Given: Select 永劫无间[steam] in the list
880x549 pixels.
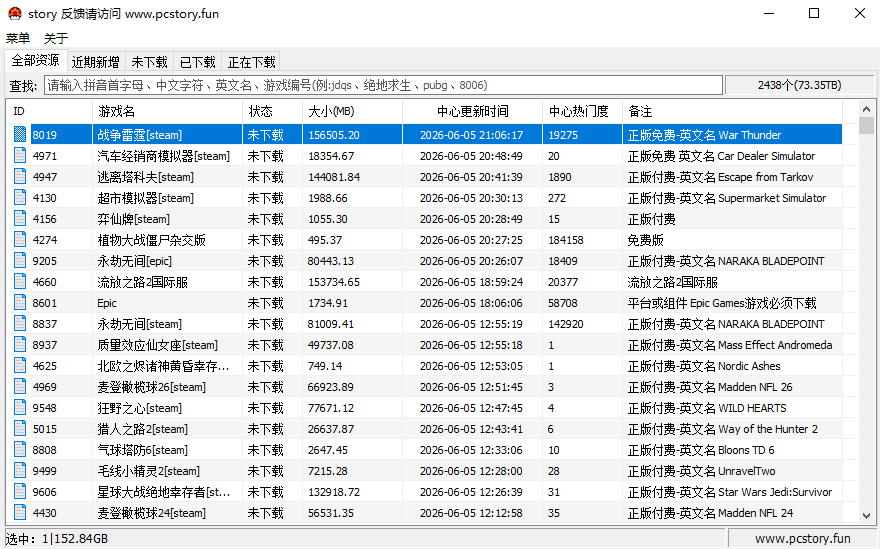Looking at the screenshot, I should click(139, 324).
